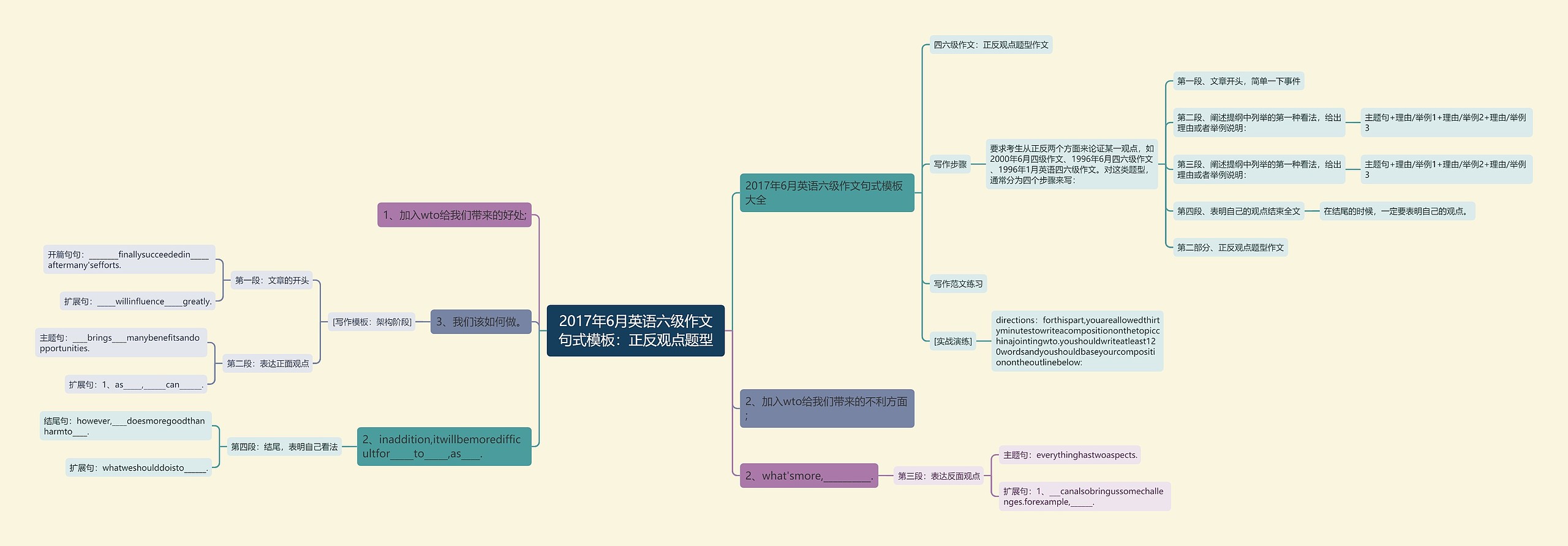This screenshot has height=546, width=1568.
Task: Click the node beginning '第三段、阐述提纲中列举的第一种看法'
Action: click(1259, 170)
